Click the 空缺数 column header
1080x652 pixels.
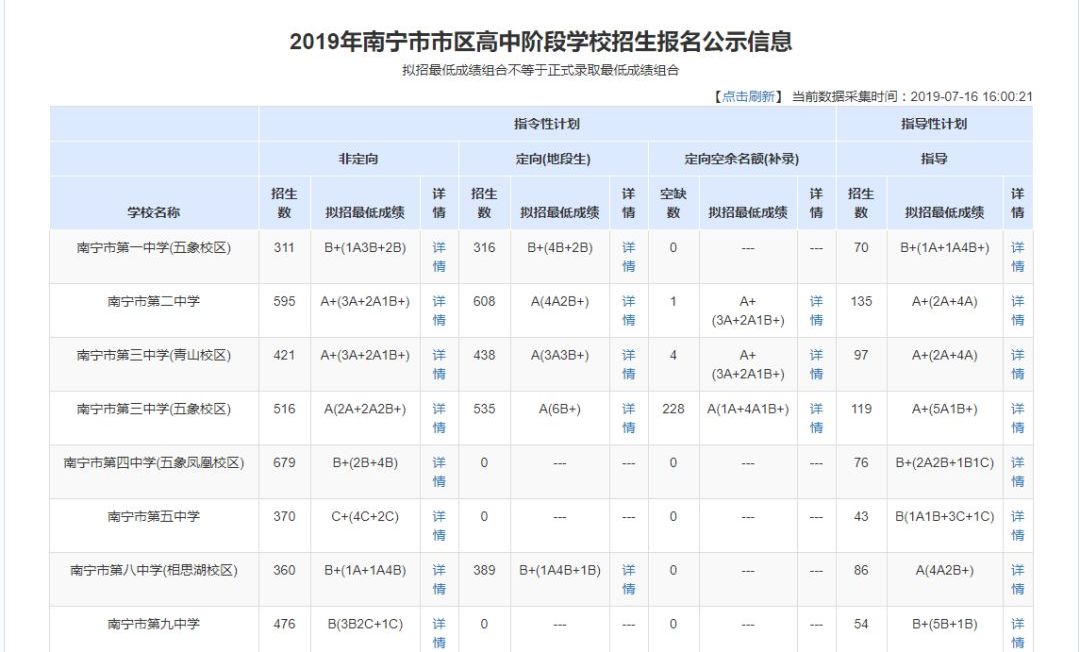[x=673, y=203]
